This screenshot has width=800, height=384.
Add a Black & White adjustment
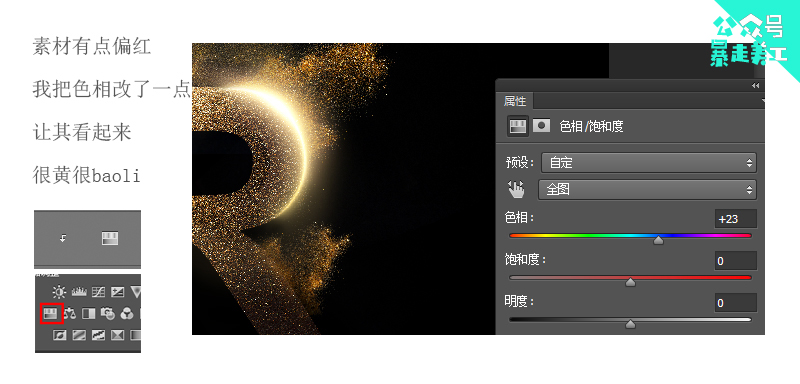point(89,313)
